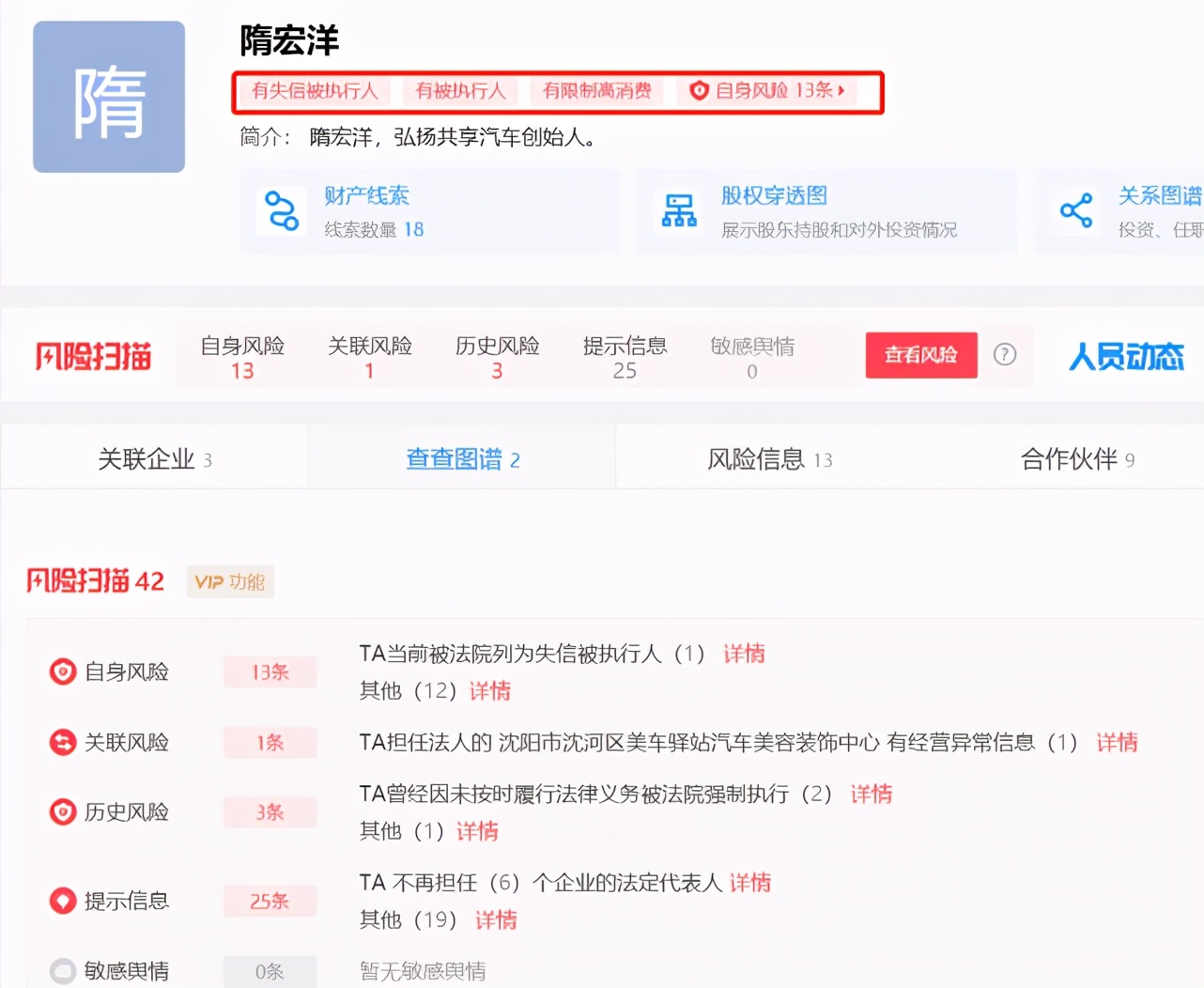Viewport: 1204px width, 988px height.
Task: Click the 有被执行人 red label
Action: [x=459, y=91]
